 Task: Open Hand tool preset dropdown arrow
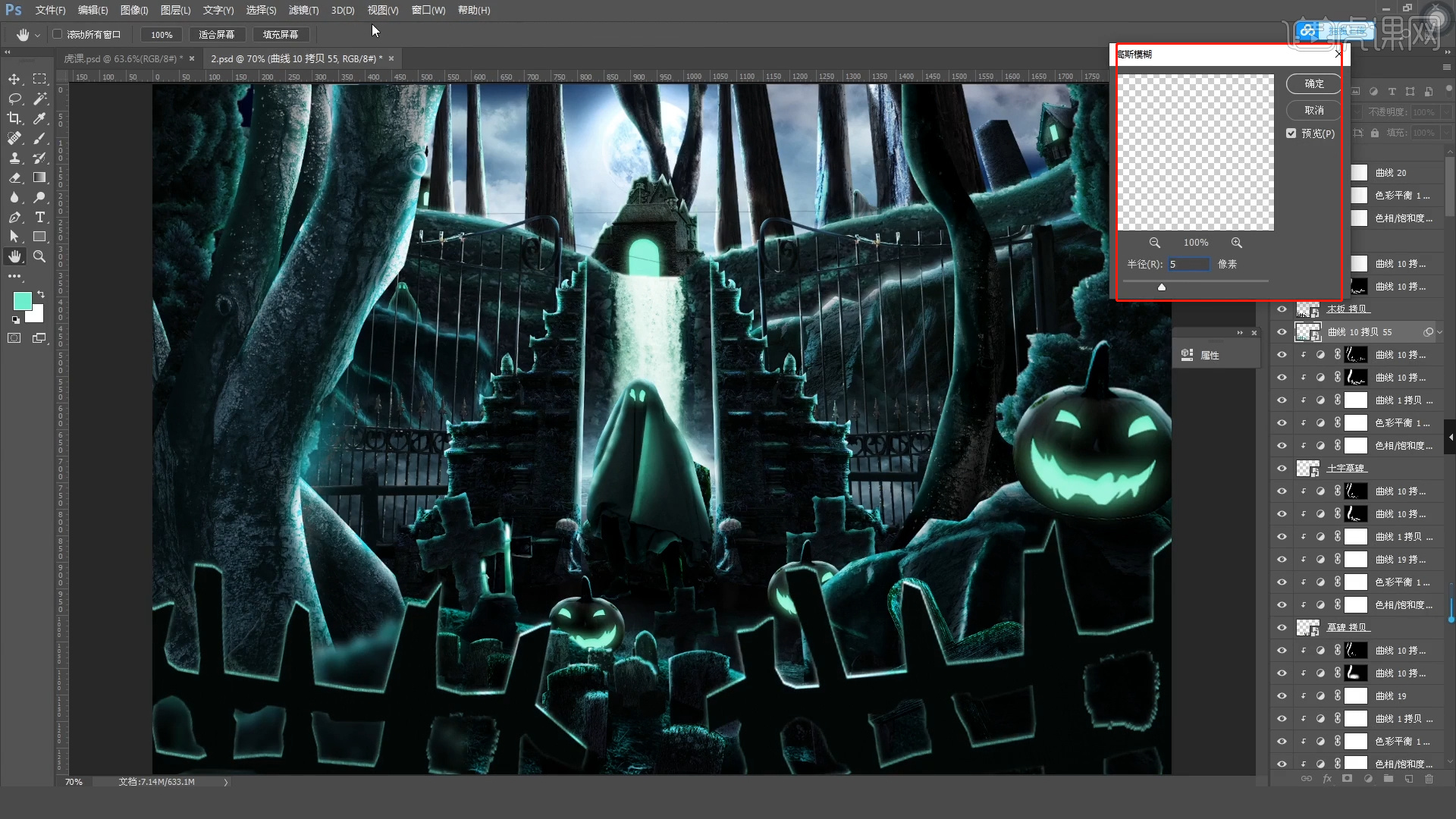pyautogui.click(x=37, y=35)
